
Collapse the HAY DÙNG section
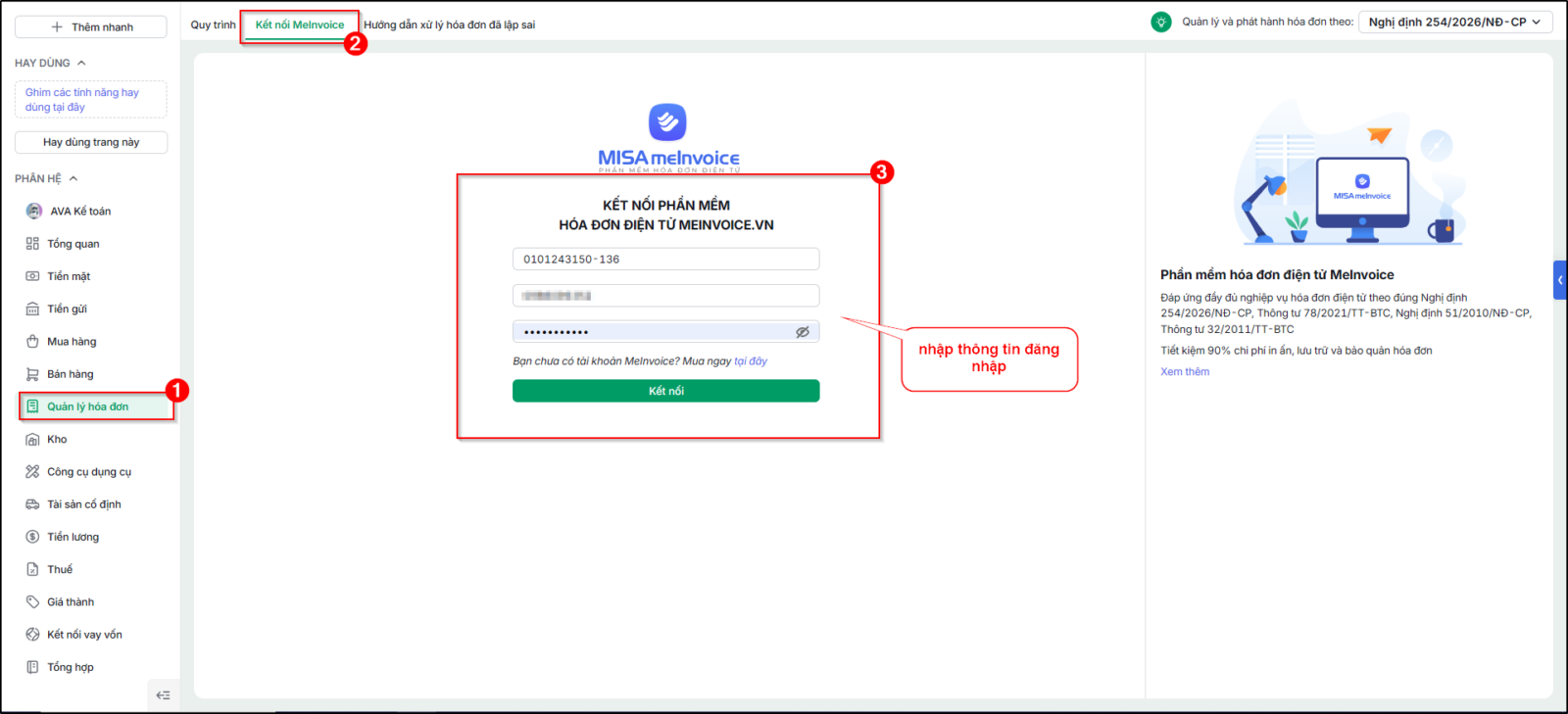point(81,63)
